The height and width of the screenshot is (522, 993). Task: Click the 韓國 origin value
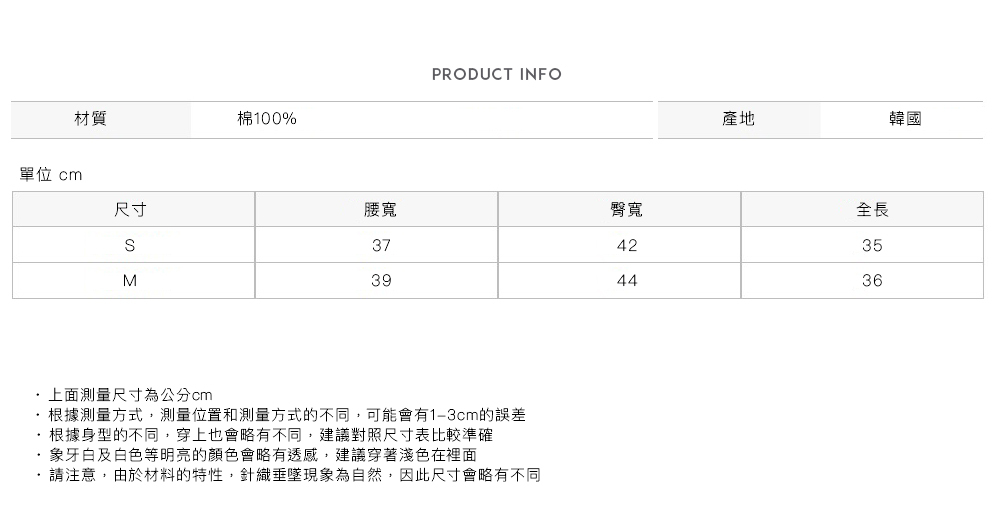[x=904, y=120]
